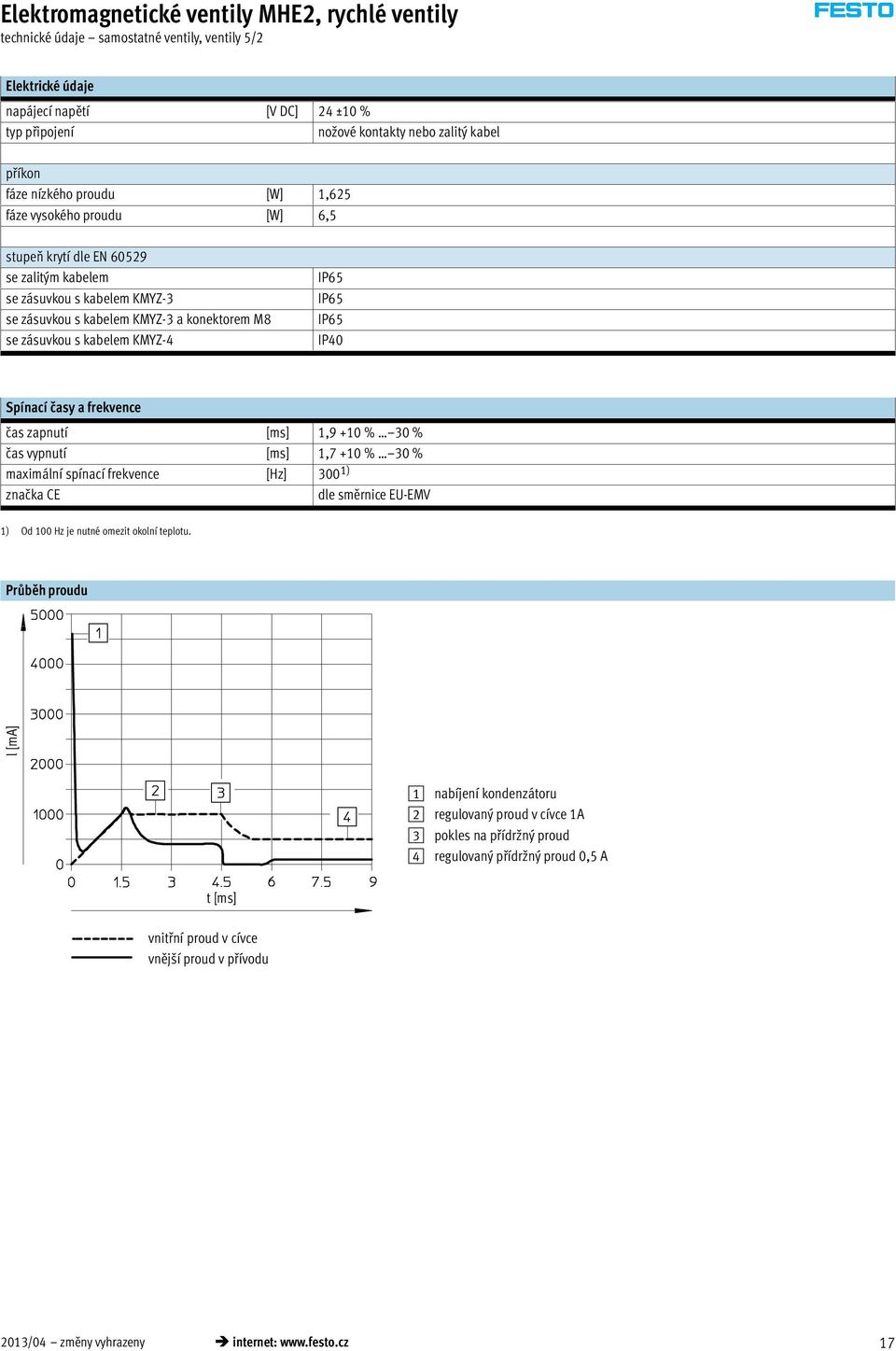The width and height of the screenshot is (896, 1351).
Task: Click the 2013/04 – změny vyhrazeny footer
Action: click(73, 1342)
